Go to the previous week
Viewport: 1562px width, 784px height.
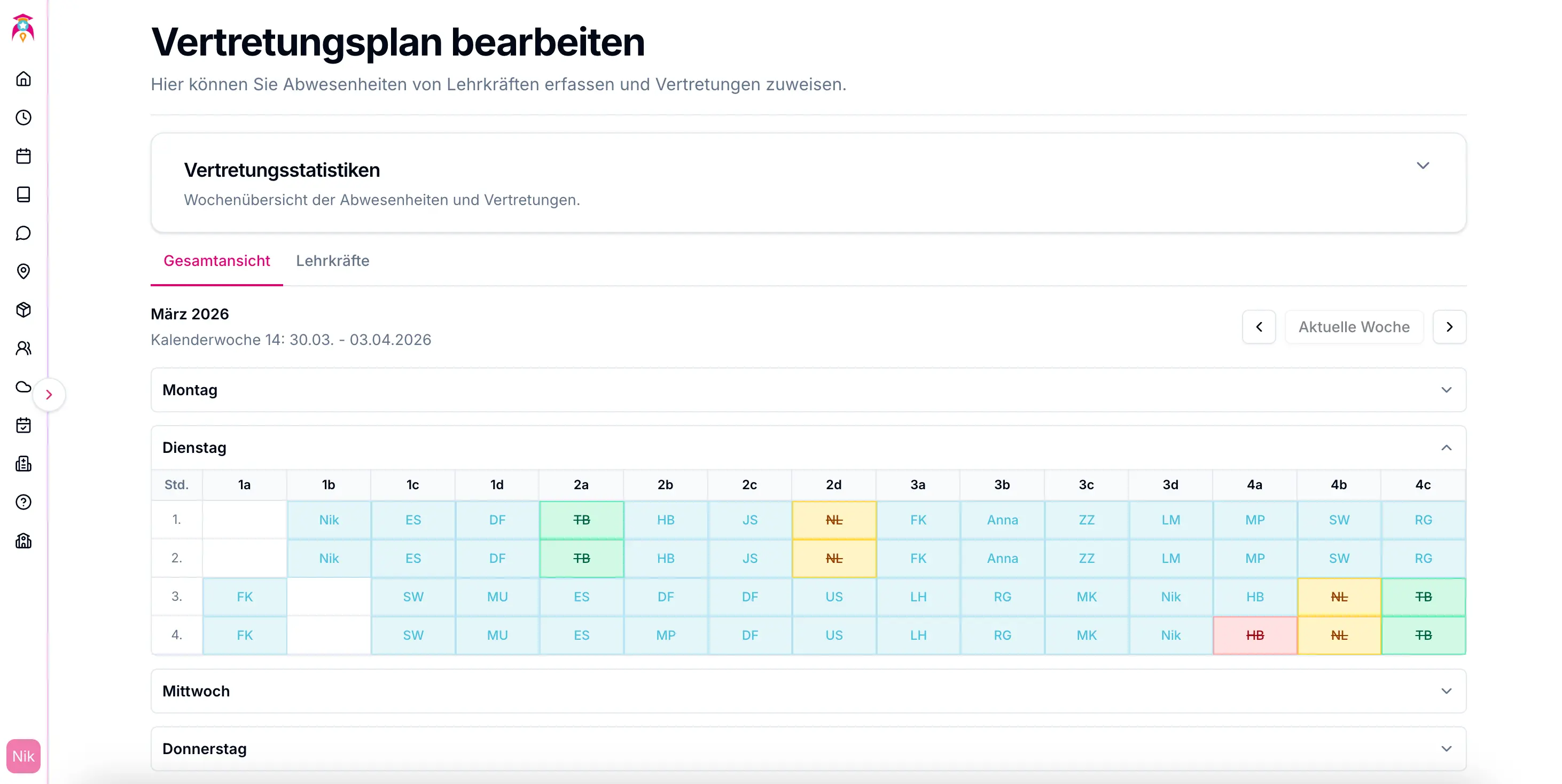(x=1259, y=327)
